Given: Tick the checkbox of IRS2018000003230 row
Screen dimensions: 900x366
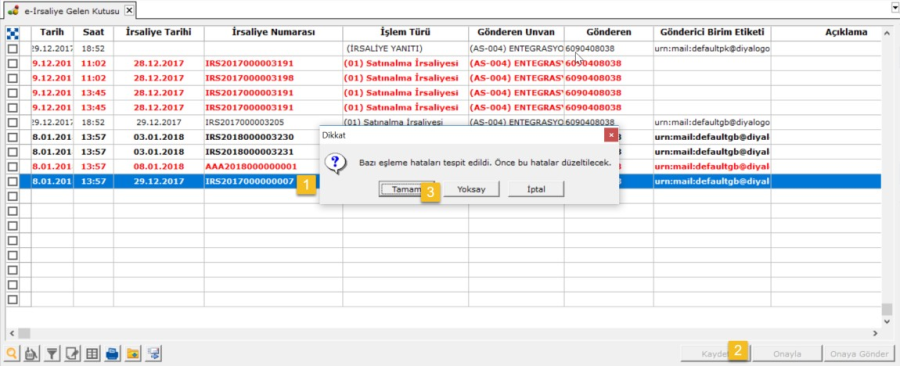Looking at the screenshot, I should point(13,137).
